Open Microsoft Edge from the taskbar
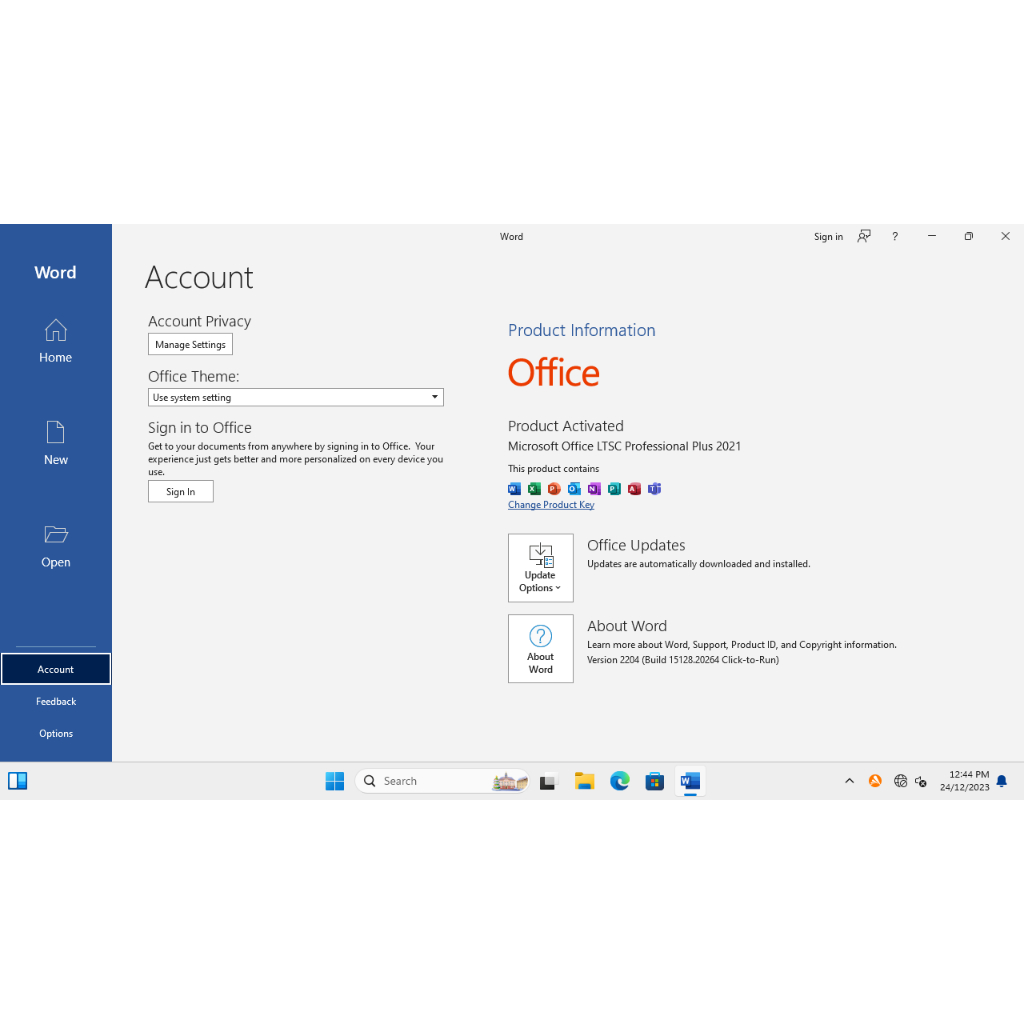 (620, 781)
